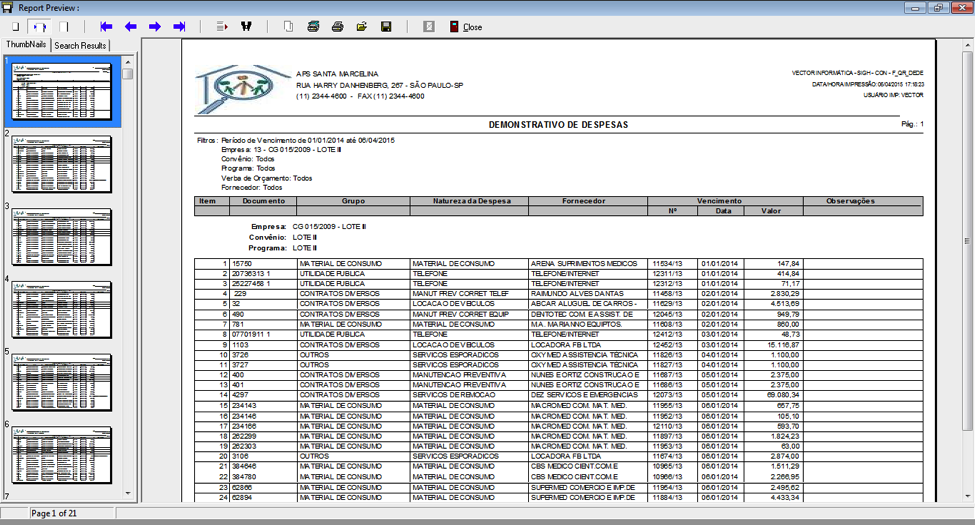Click the thumbnail panel scrollbar handle
The height and width of the screenshot is (525, 975).
[x=128, y=73]
